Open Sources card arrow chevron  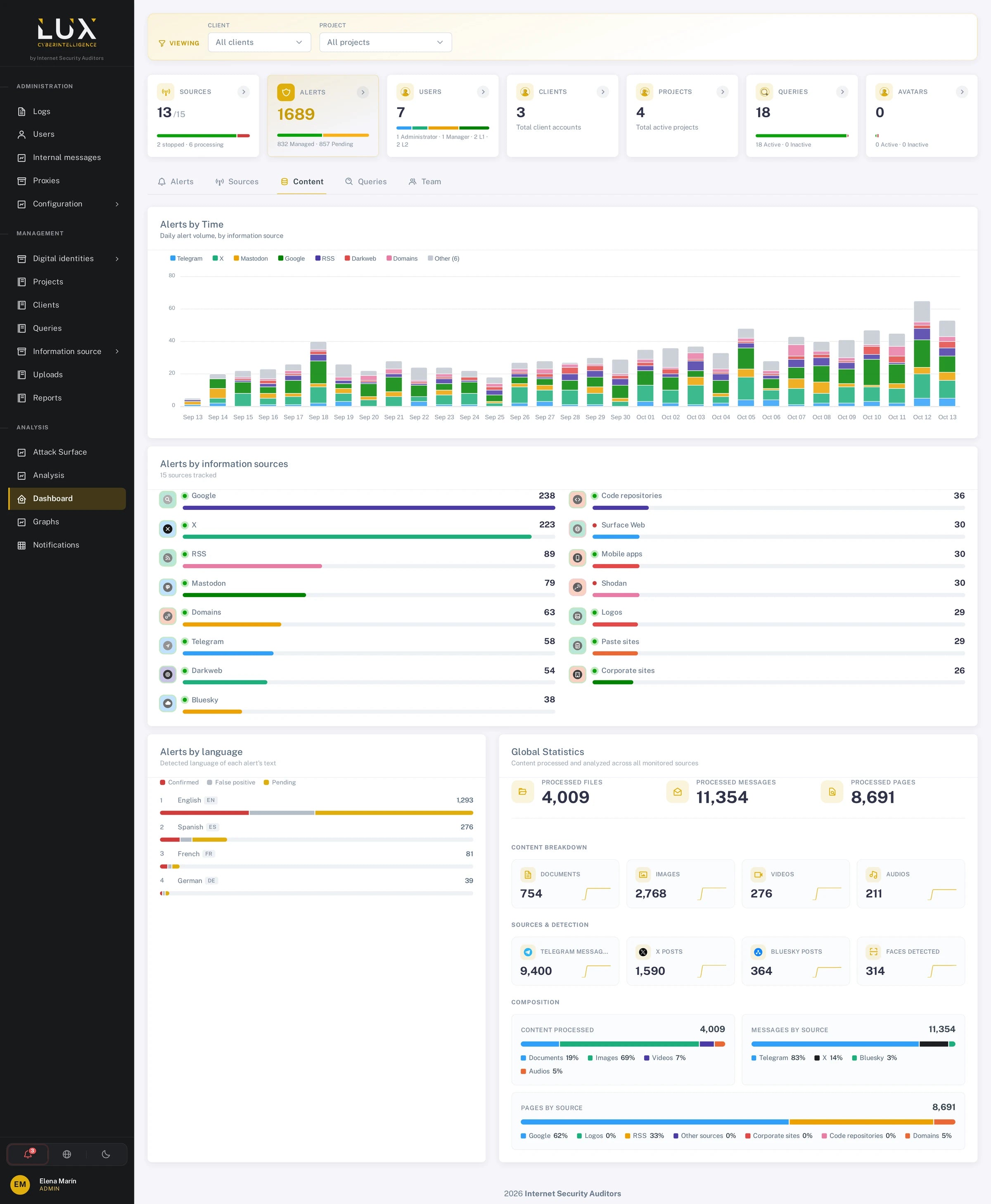pos(244,92)
